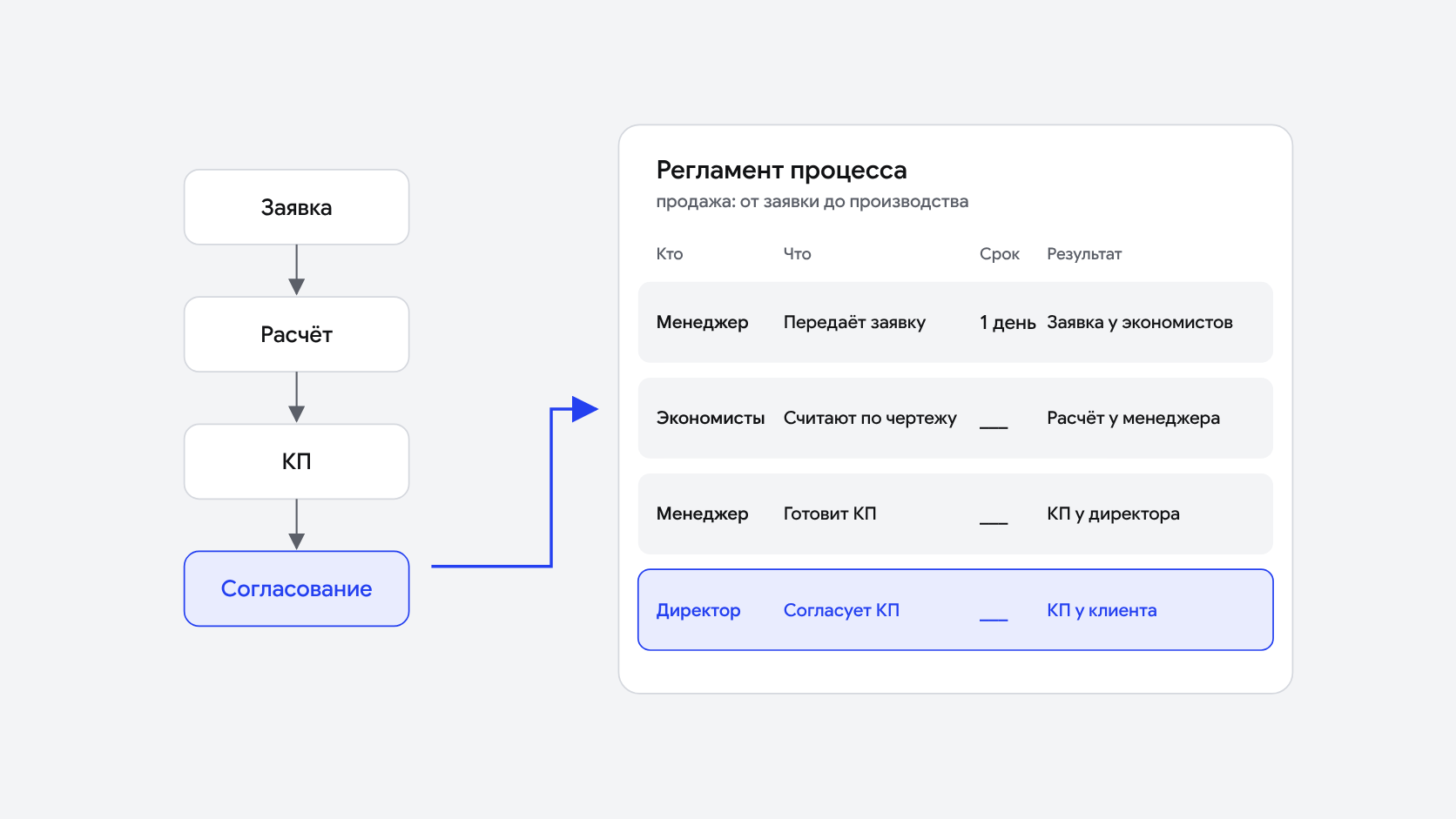Click the КП у директора result

coord(1113,514)
